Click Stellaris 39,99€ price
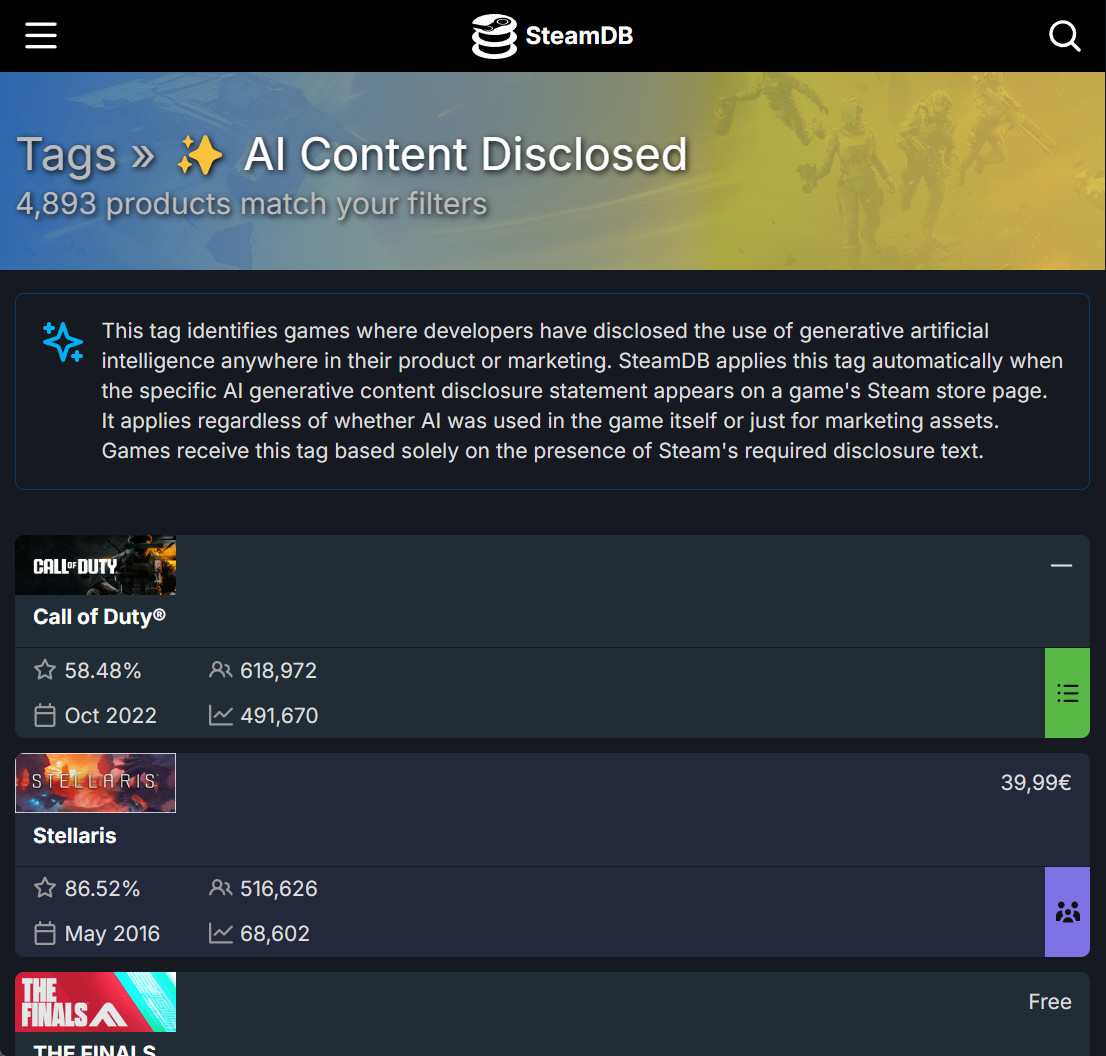 coord(1036,782)
